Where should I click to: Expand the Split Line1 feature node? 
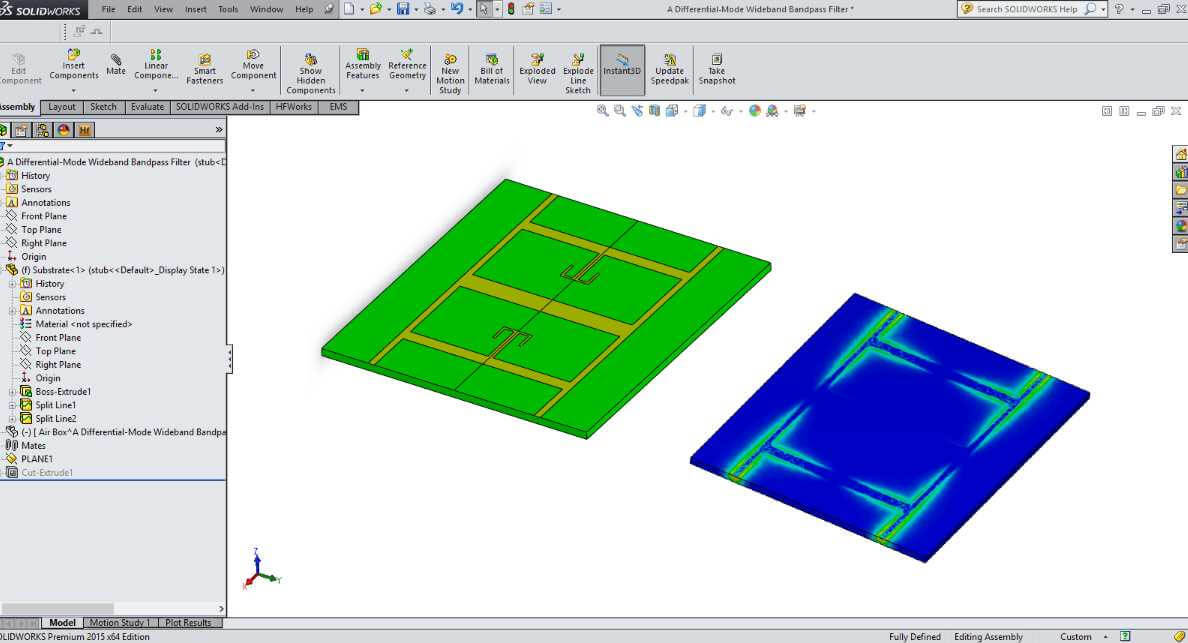point(13,405)
